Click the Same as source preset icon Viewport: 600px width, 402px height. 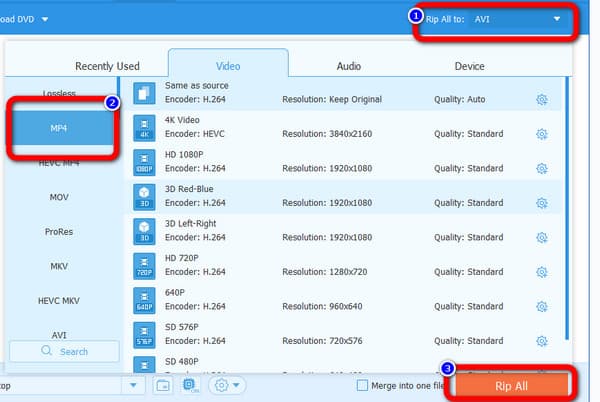click(x=144, y=93)
